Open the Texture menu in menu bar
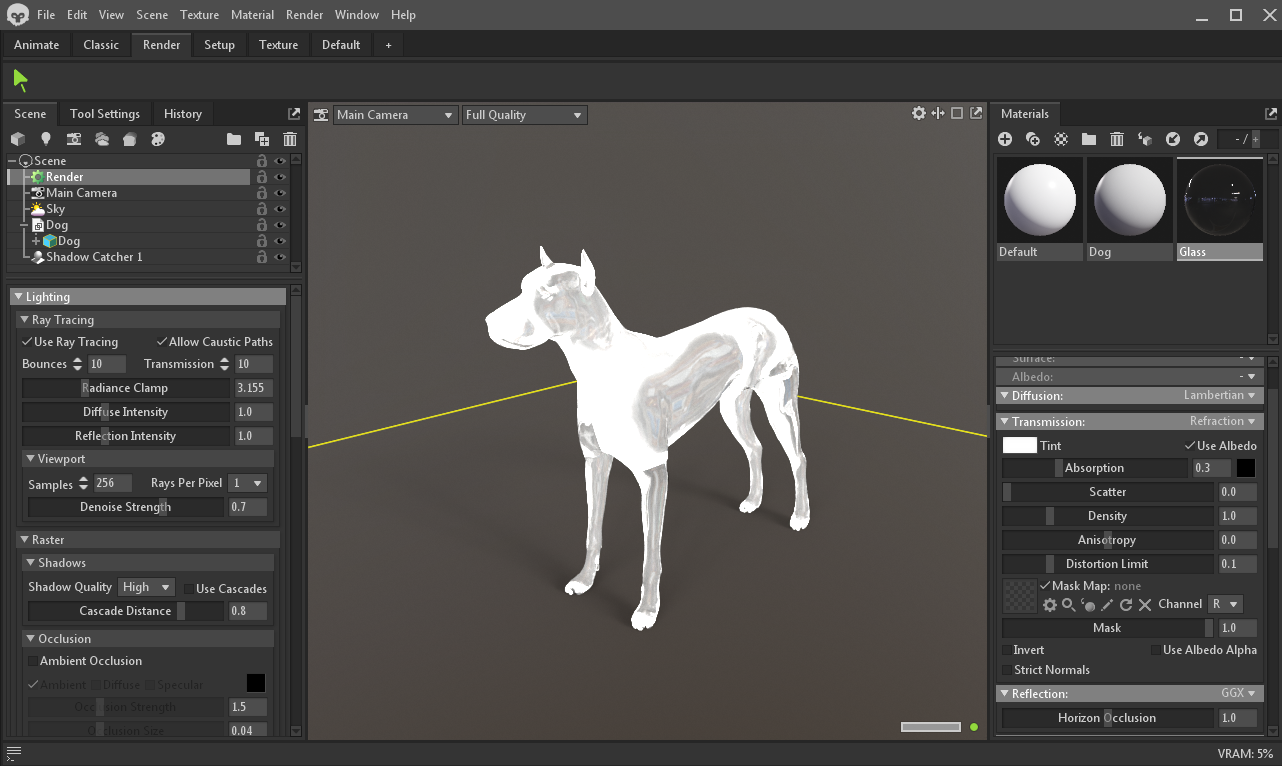Viewport: 1282px width, 766px height. pos(199,15)
